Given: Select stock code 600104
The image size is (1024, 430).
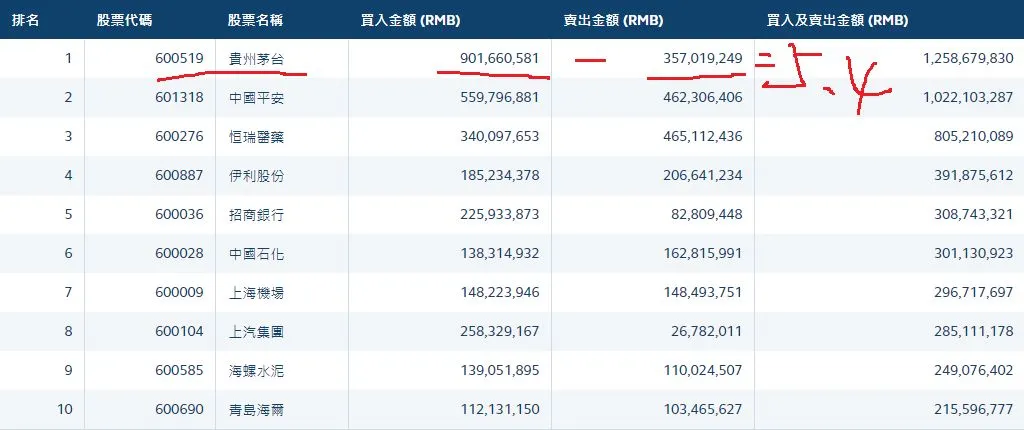Looking at the screenshot, I should click(x=180, y=331).
